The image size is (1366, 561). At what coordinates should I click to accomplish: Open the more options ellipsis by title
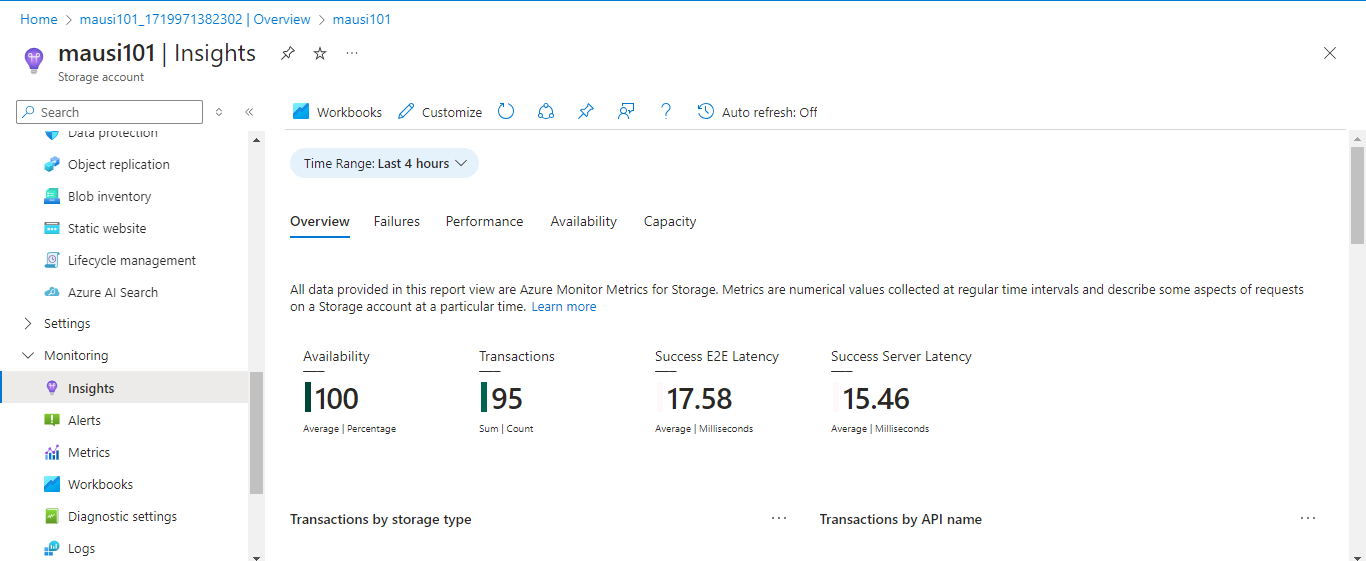[x=352, y=53]
